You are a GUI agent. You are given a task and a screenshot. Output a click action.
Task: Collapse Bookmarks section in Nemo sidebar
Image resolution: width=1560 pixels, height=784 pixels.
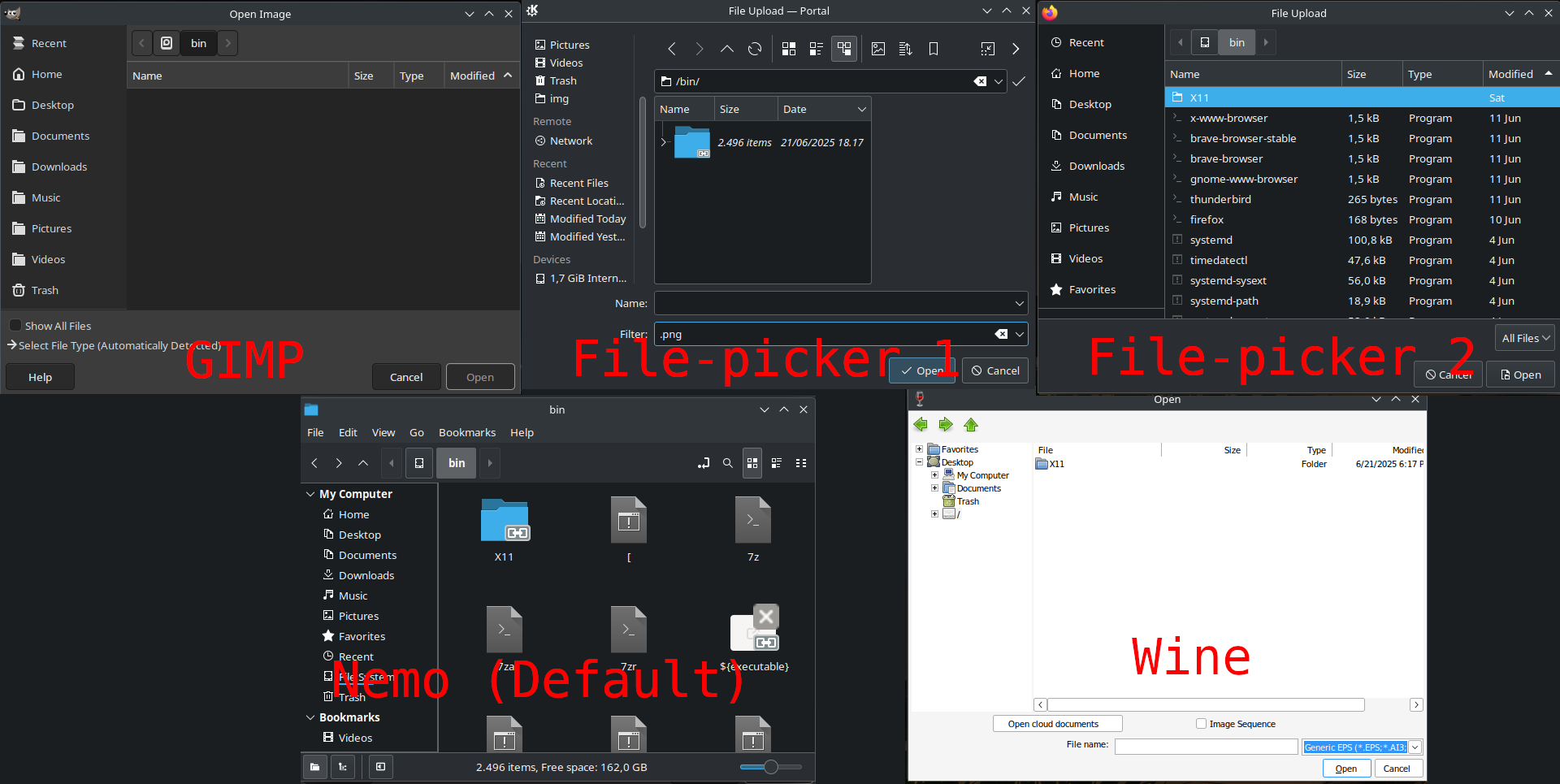[310, 717]
